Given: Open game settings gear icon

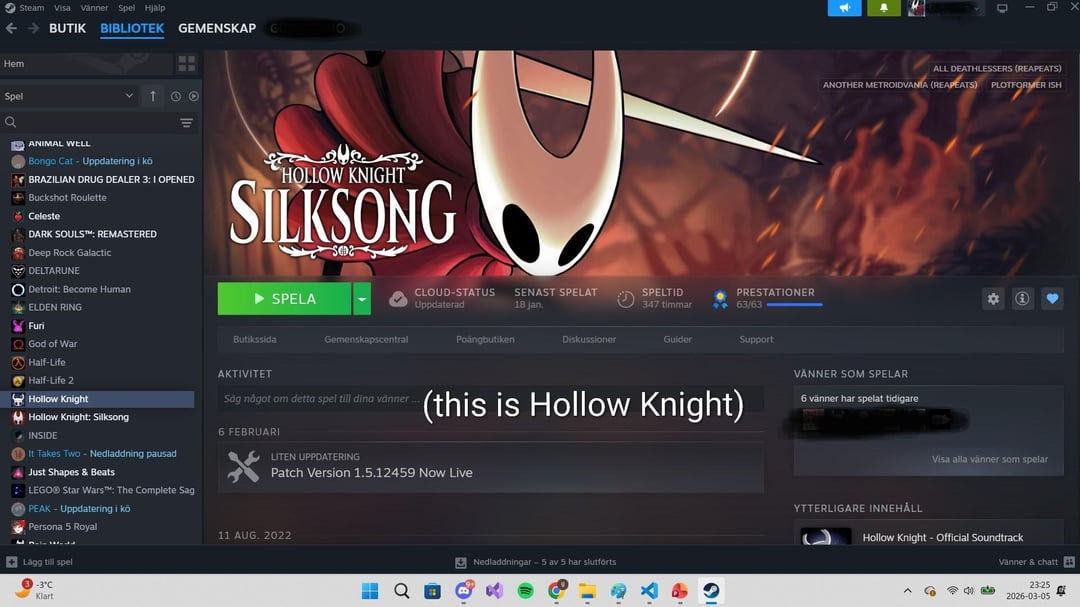Looking at the screenshot, I should [x=992, y=299].
